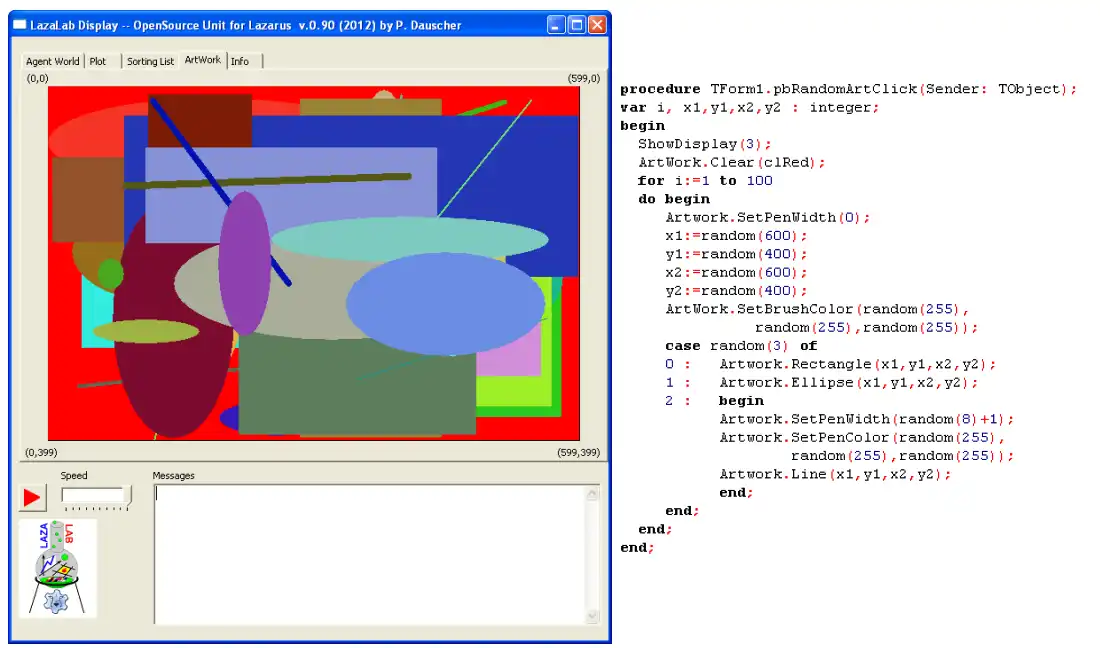Maximize the LazaLab Display window
The width and height of the screenshot is (1100, 648).
[577, 25]
